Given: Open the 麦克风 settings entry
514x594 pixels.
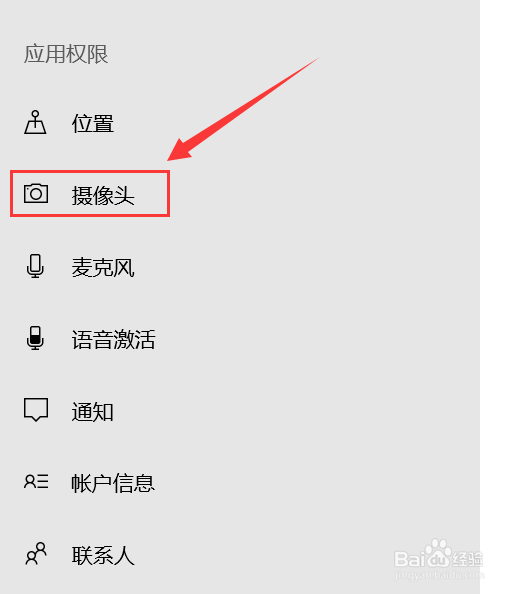Looking at the screenshot, I should click(103, 267).
